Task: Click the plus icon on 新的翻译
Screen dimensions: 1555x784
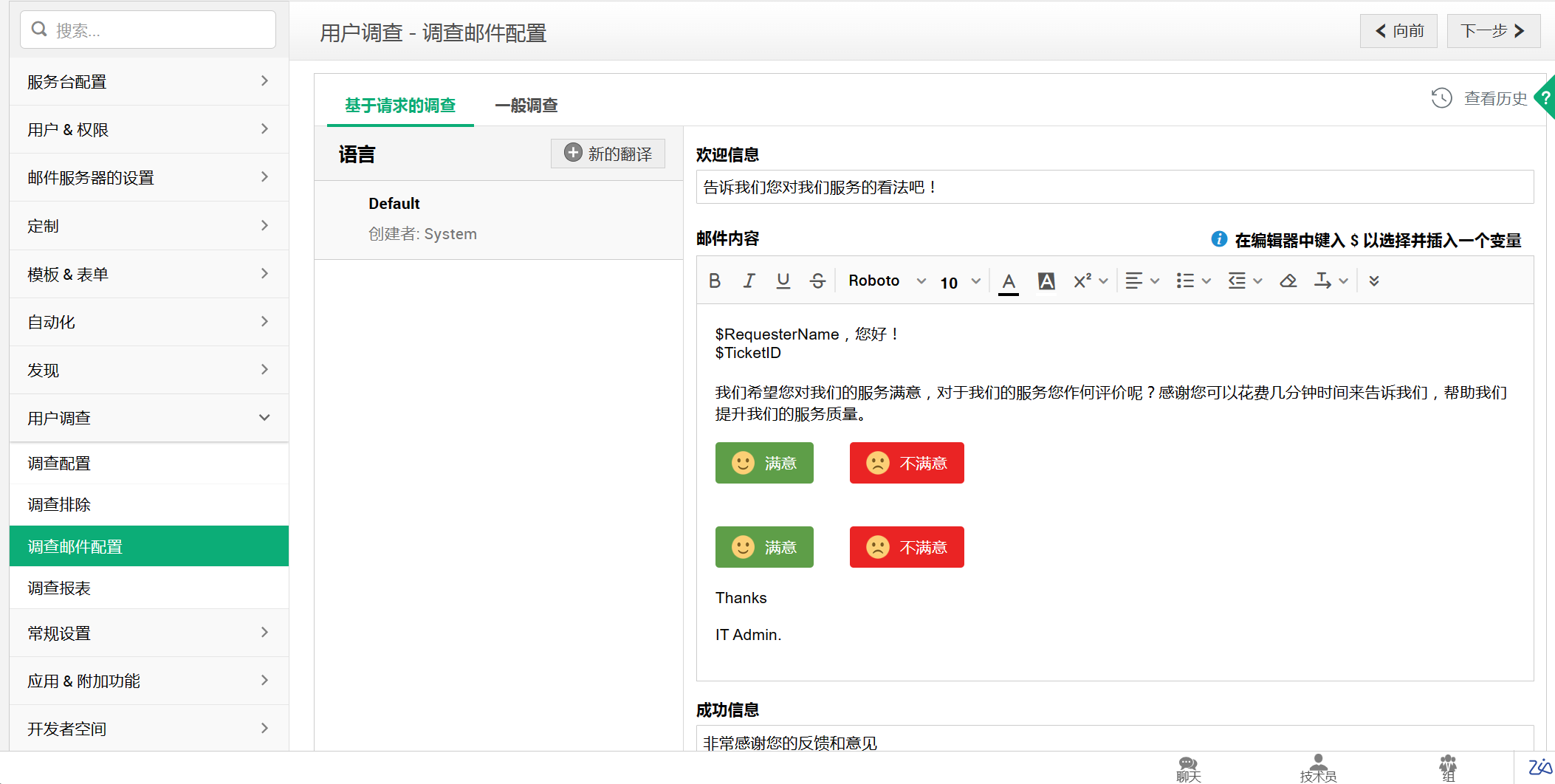Action: click(573, 153)
